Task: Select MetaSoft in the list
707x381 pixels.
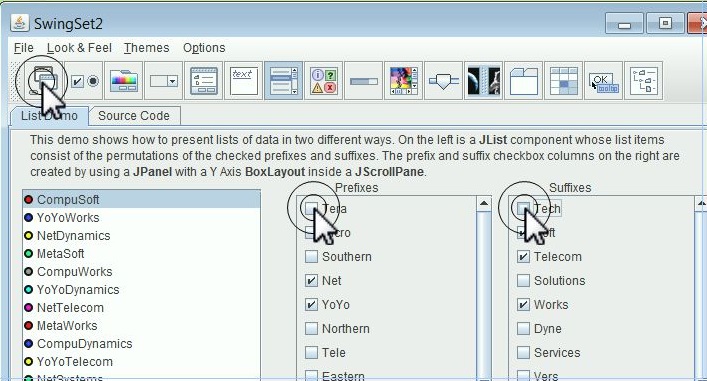Action: [142, 253]
